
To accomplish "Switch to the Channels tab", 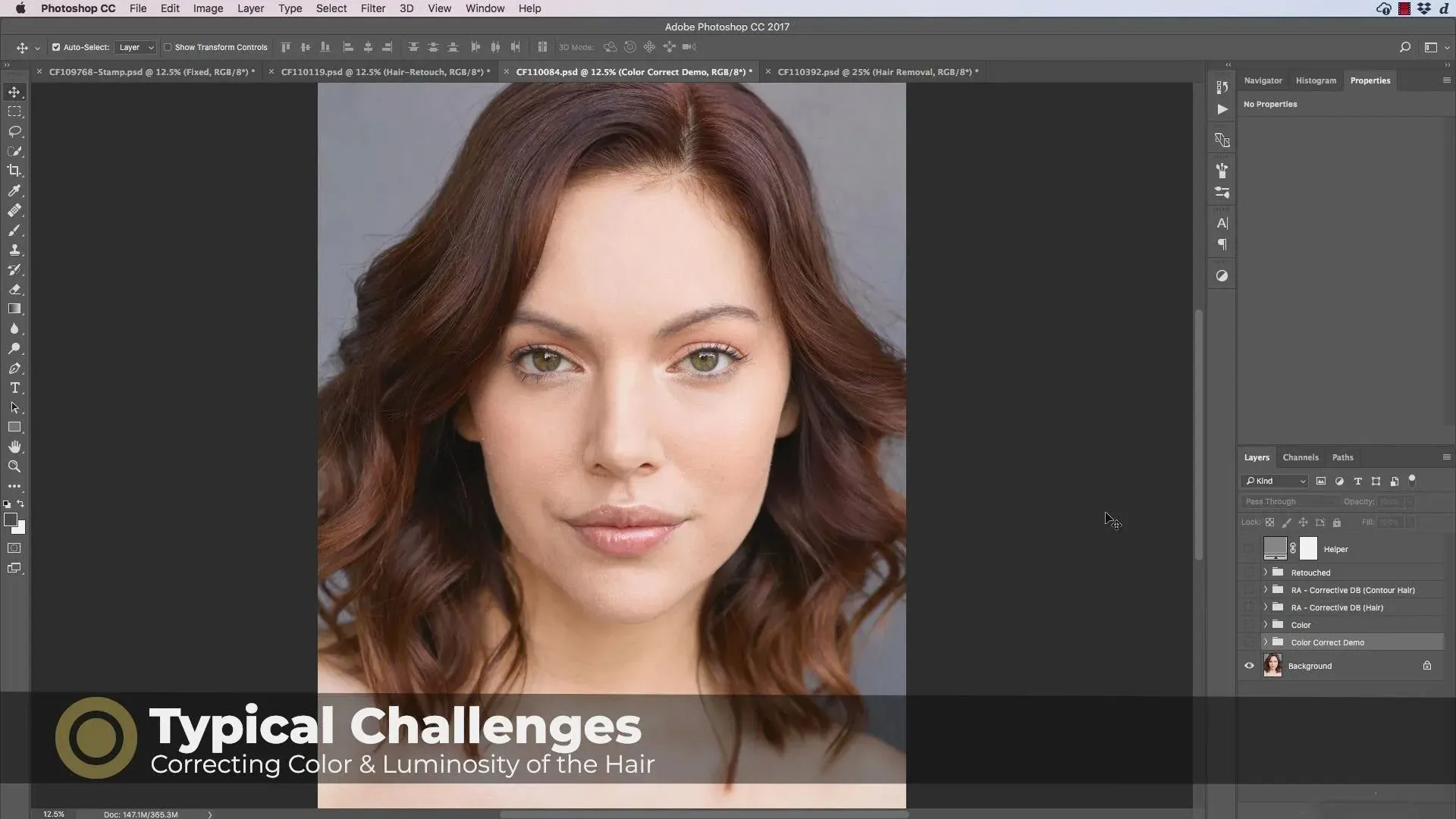I will pos(1300,457).
